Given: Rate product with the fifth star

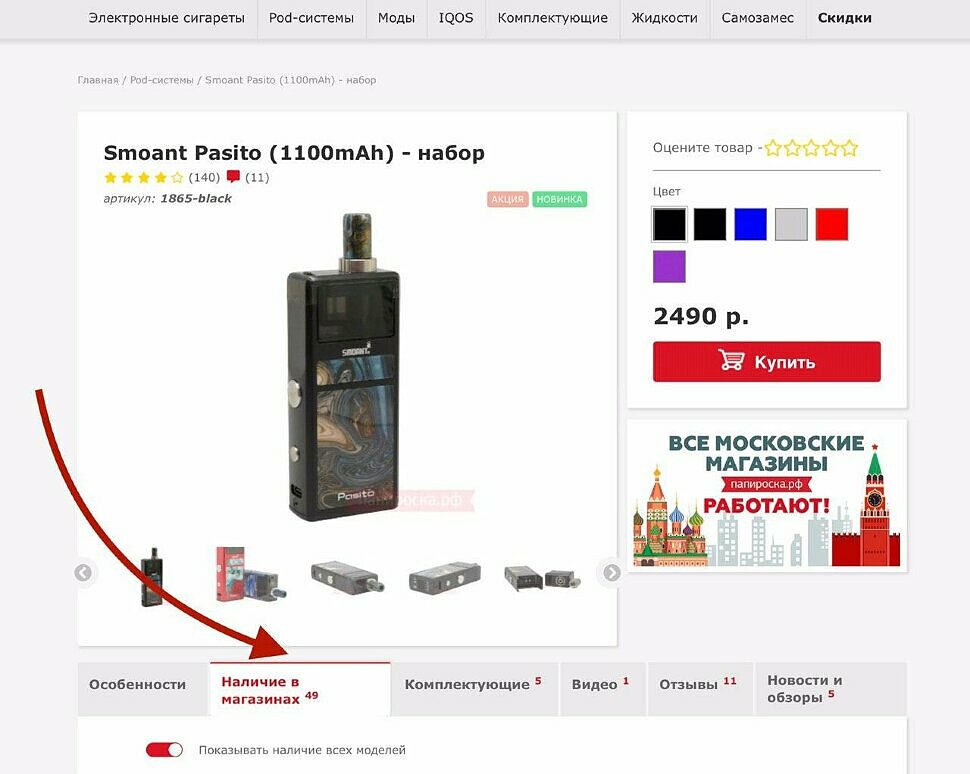Looking at the screenshot, I should click(x=850, y=148).
